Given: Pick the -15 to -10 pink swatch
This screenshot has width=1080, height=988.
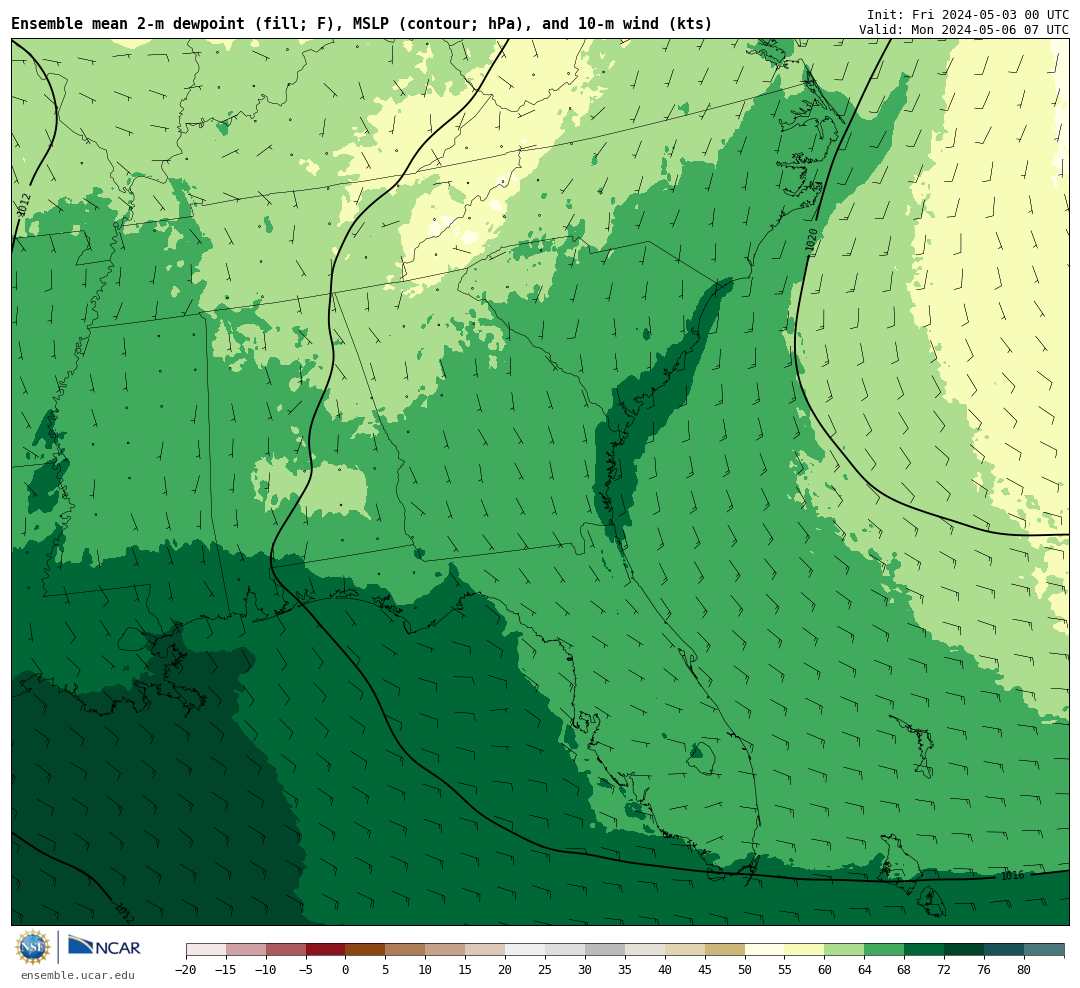Looking at the screenshot, I should [x=246, y=950].
